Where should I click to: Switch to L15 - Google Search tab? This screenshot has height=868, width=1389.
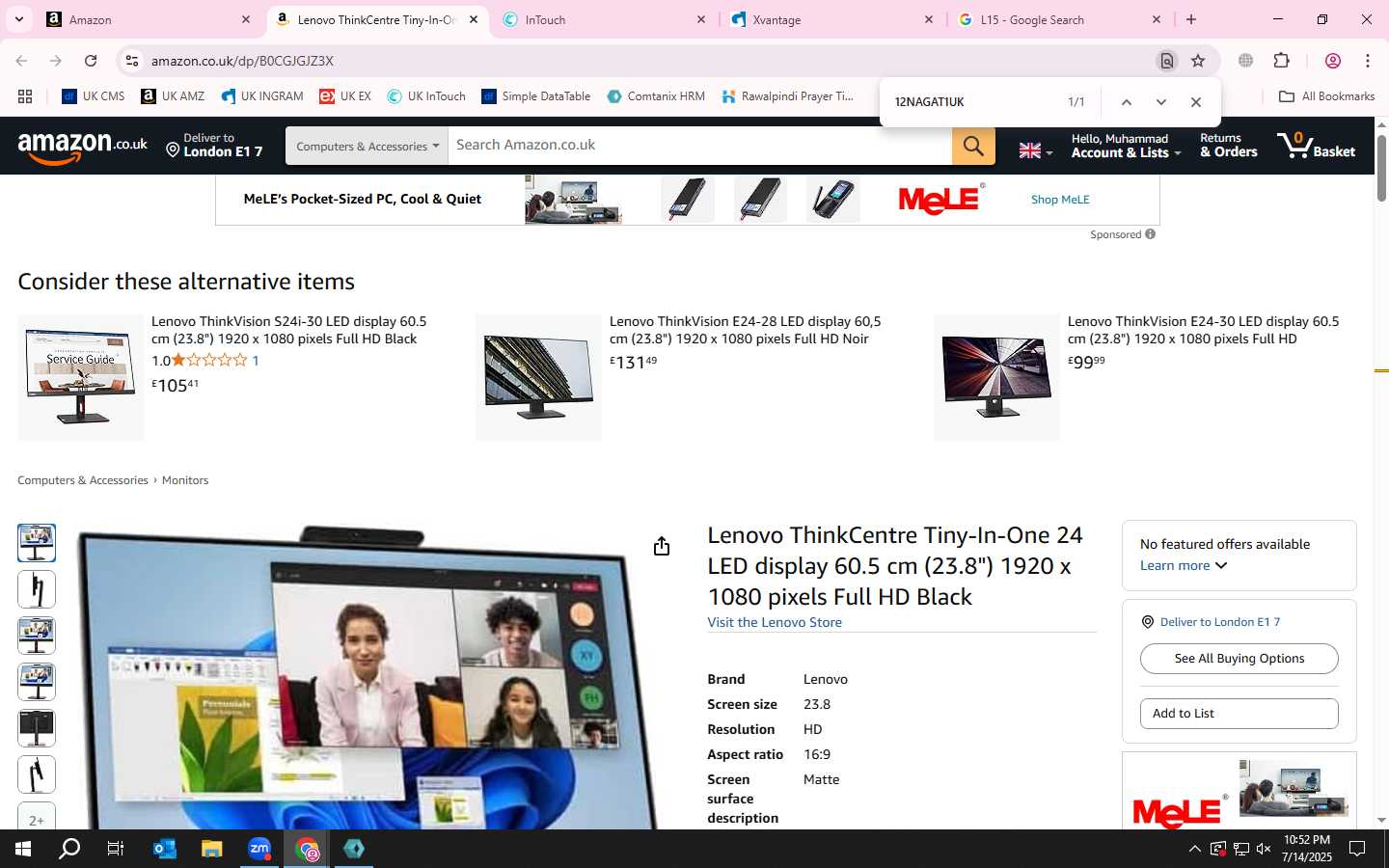tap(1059, 19)
